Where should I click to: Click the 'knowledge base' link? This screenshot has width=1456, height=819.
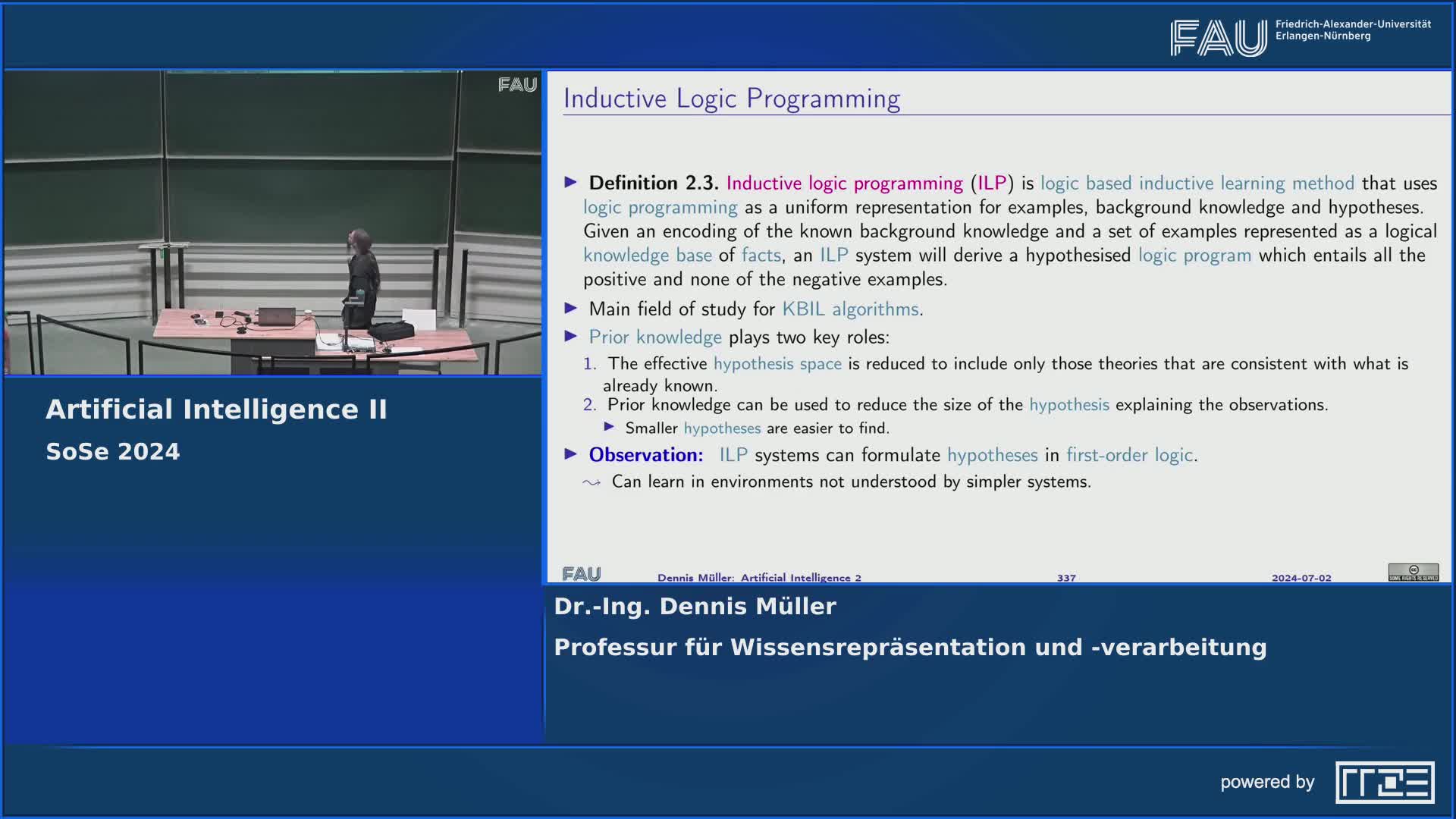point(647,256)
